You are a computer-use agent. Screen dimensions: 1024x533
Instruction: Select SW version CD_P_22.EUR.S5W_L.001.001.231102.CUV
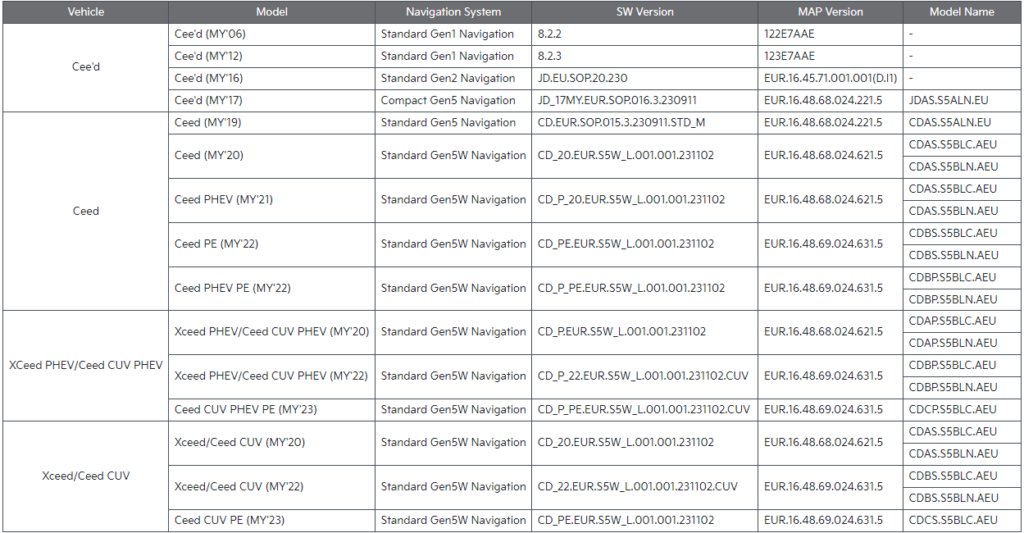tap(645, 376)
